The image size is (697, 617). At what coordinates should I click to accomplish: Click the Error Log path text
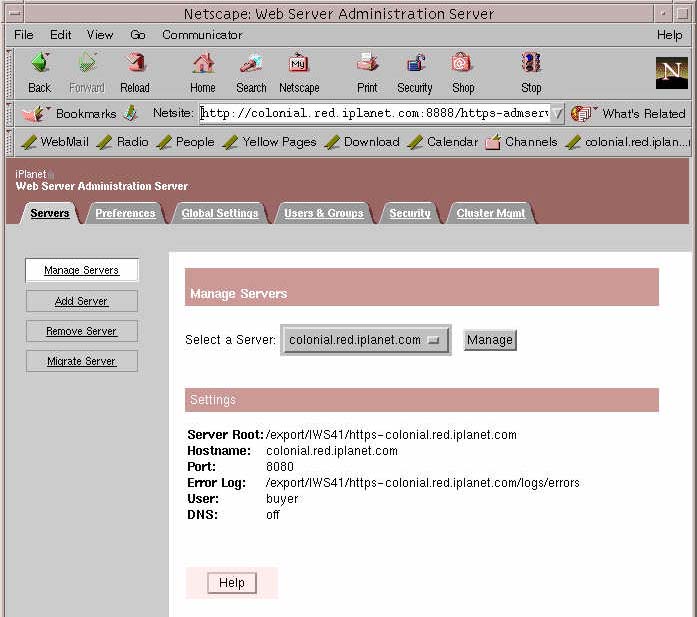coord(422,483)
